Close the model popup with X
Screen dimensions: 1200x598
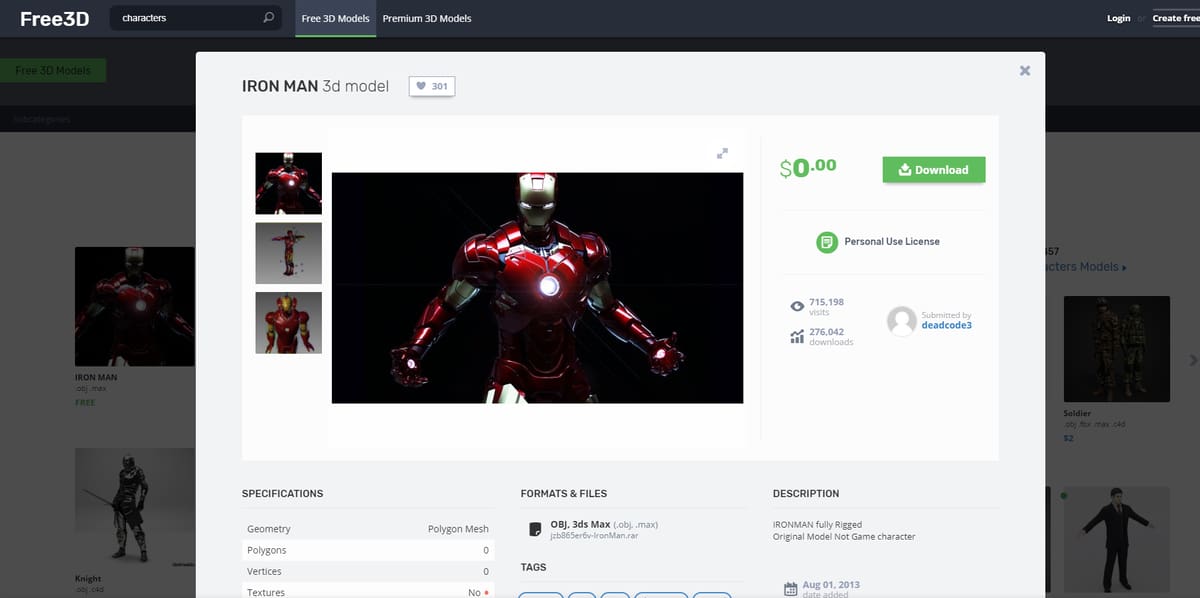[1025, 71]
